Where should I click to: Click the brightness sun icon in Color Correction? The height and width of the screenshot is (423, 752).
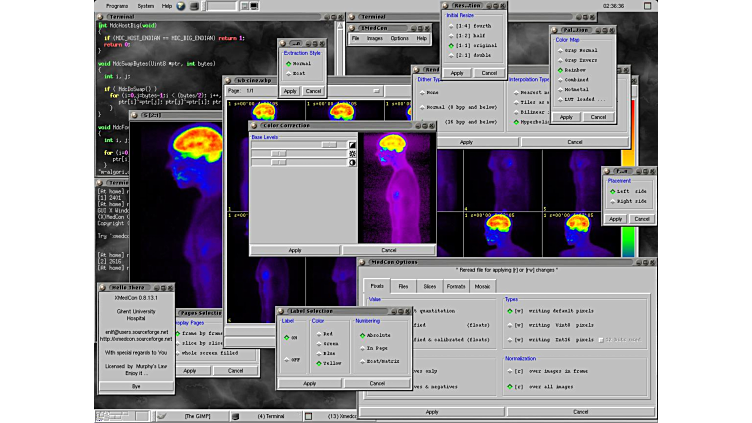pyautogui.click(x=352, y=154)
